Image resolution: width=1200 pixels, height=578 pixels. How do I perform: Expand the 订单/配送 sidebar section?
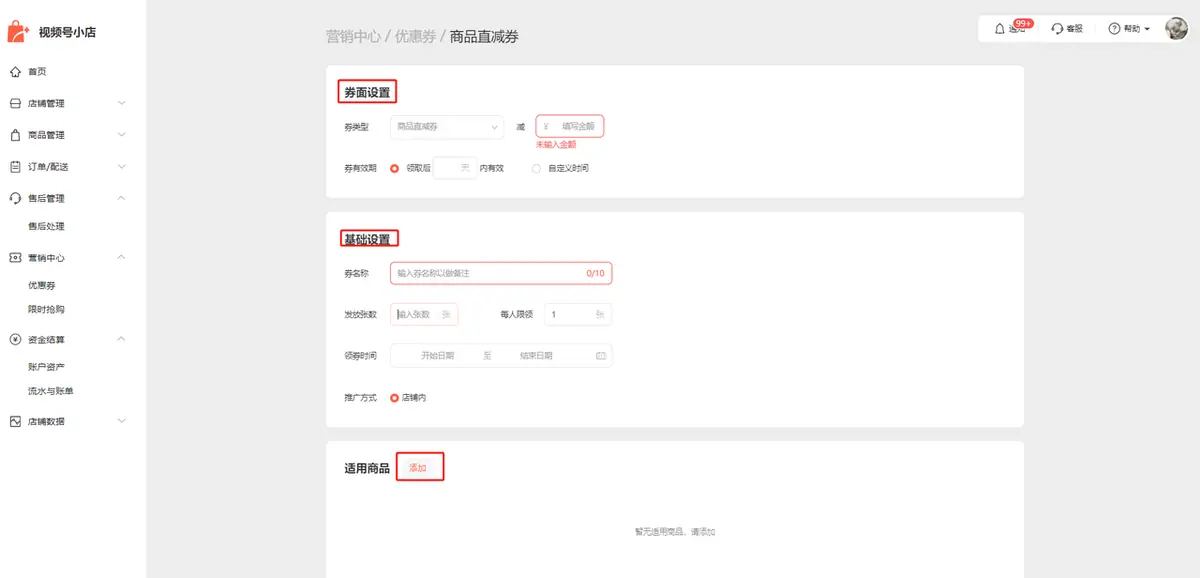(122, 167)
